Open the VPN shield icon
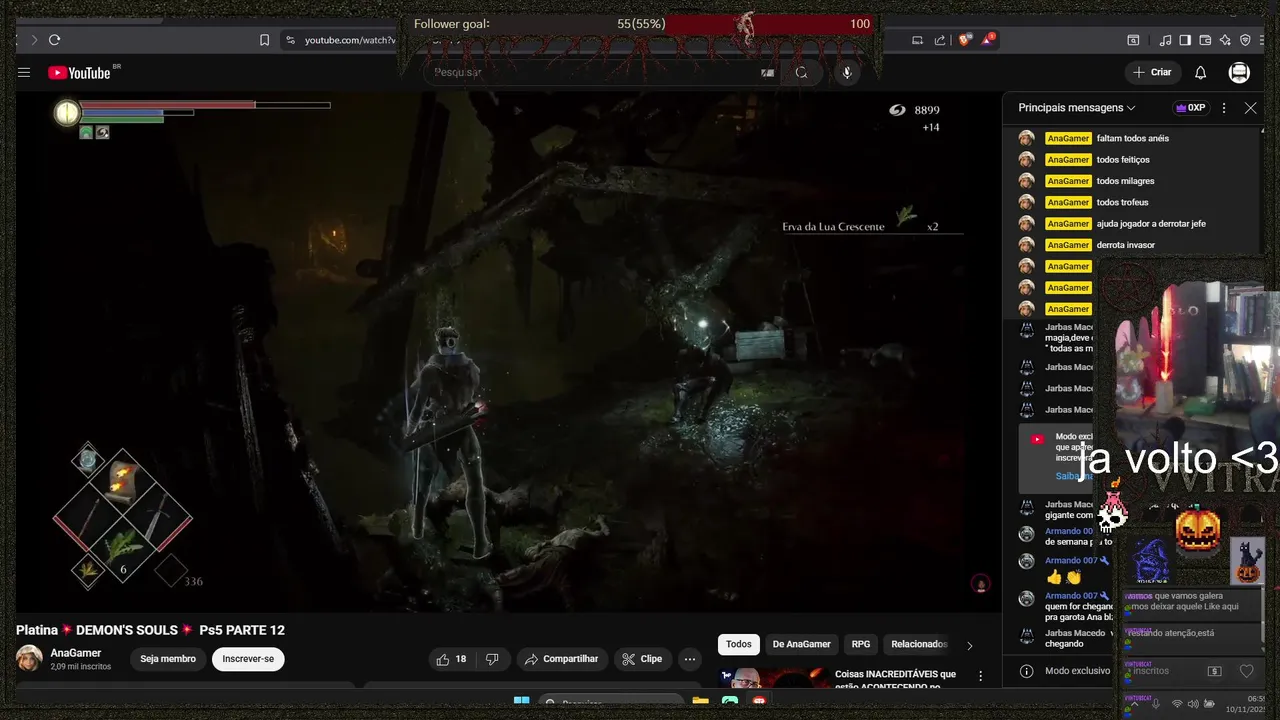1280x720 pixels. [1245, 40]
